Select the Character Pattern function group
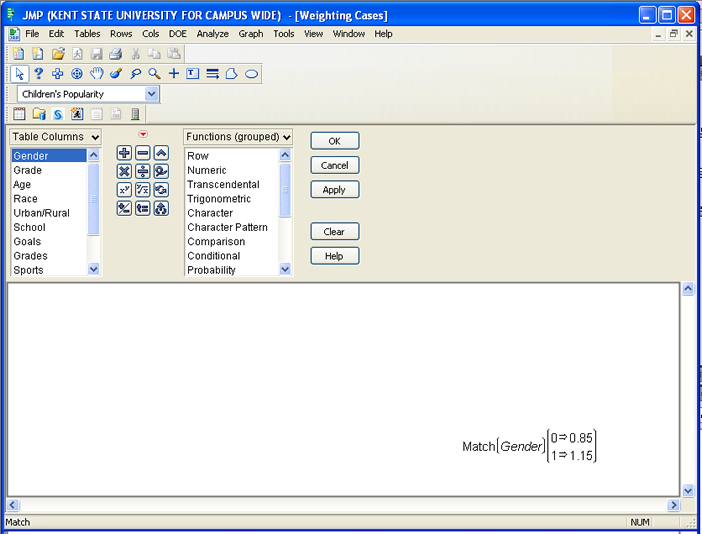Image resolution: width=702 pixels, height=534 pixels. tap(232, 227)
